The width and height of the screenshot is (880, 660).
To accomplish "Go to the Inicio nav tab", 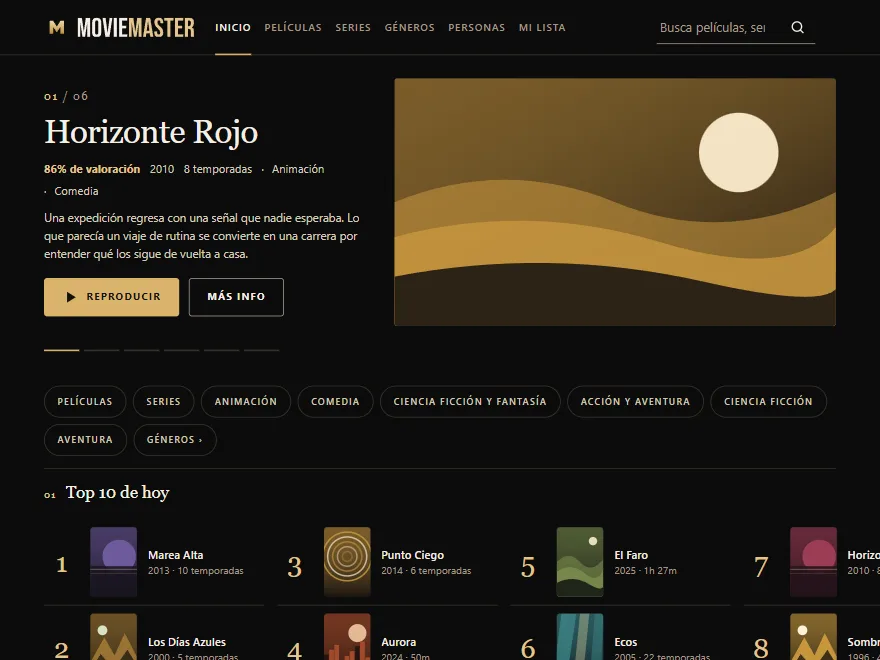I will point(233,28).
